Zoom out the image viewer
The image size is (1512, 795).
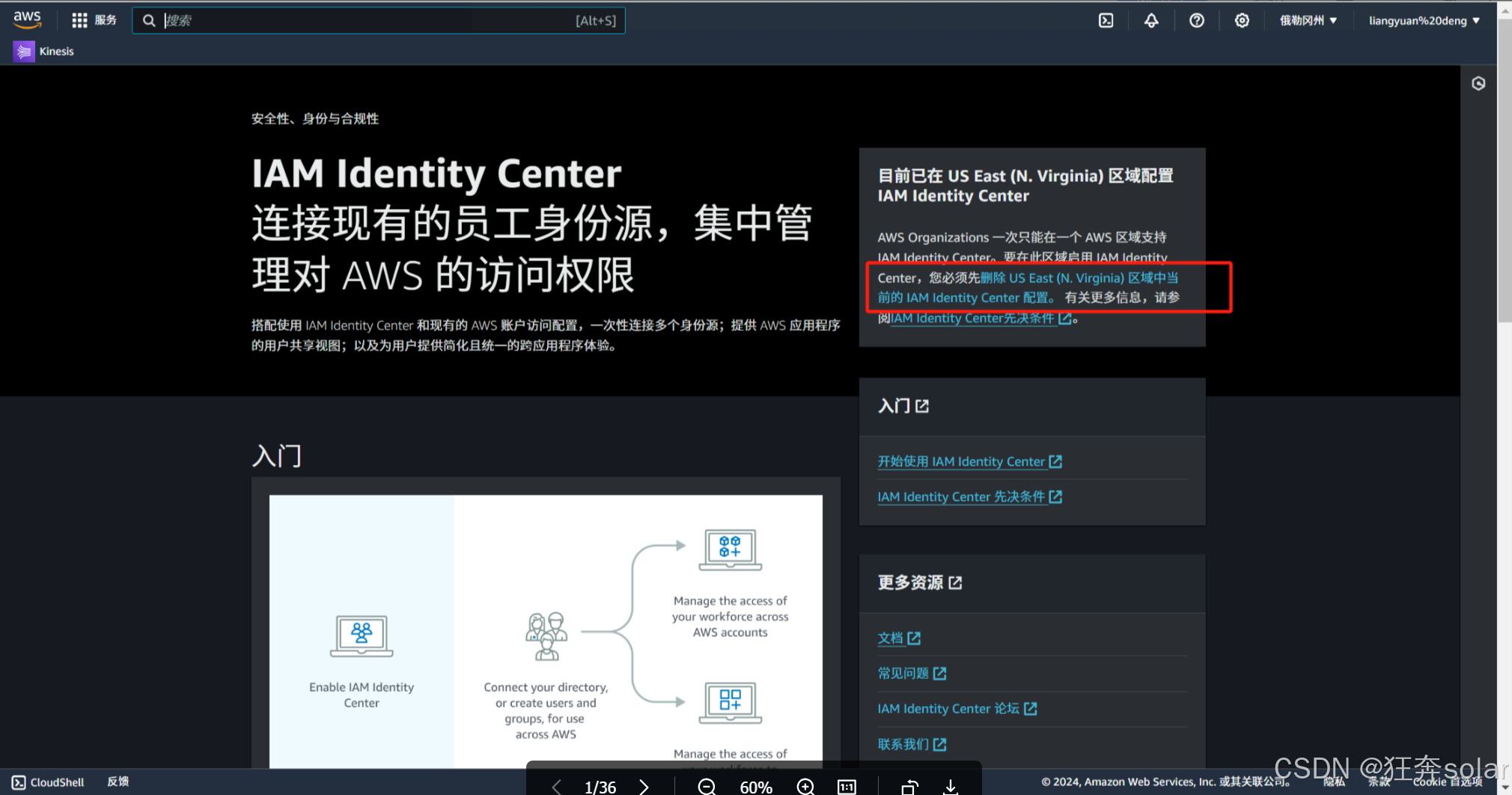(x=707, y=787)
